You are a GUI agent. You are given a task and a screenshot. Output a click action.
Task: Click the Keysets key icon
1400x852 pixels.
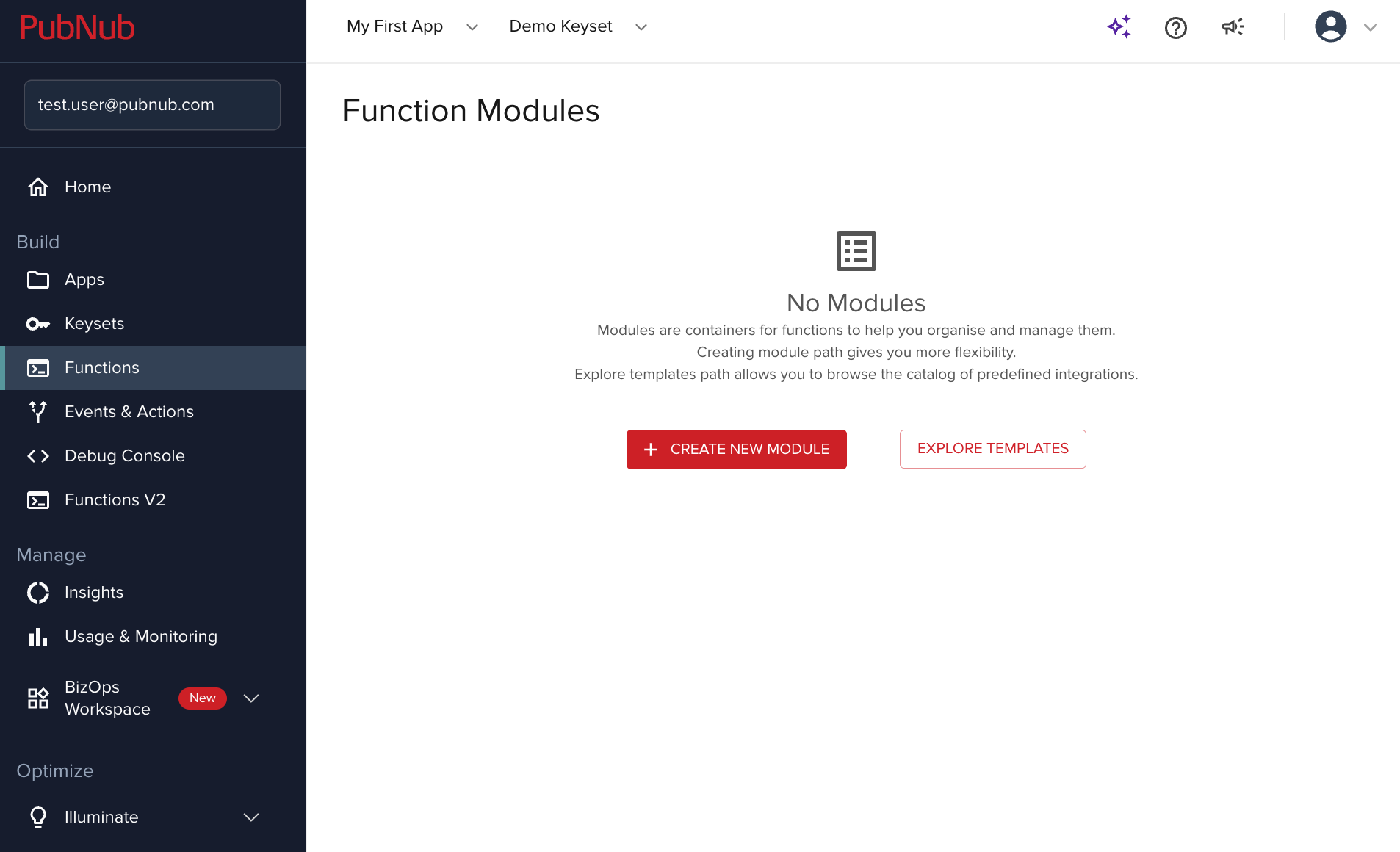coord(38,324)
